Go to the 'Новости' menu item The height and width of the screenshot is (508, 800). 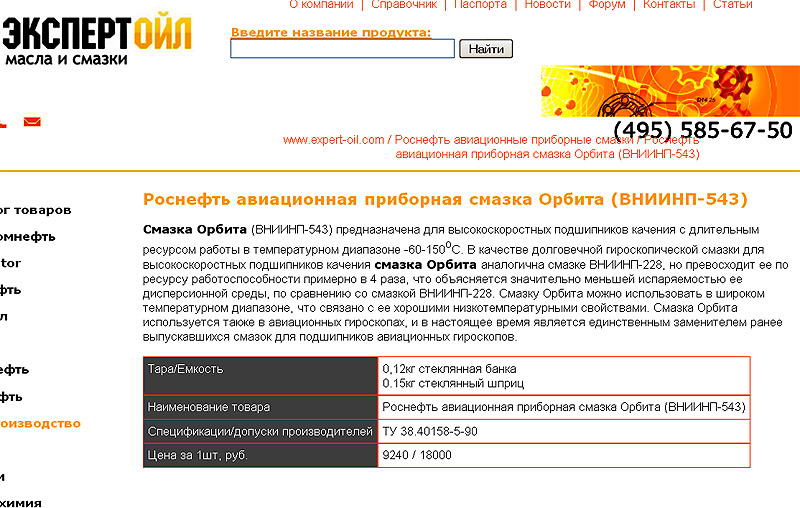point(547,5)
